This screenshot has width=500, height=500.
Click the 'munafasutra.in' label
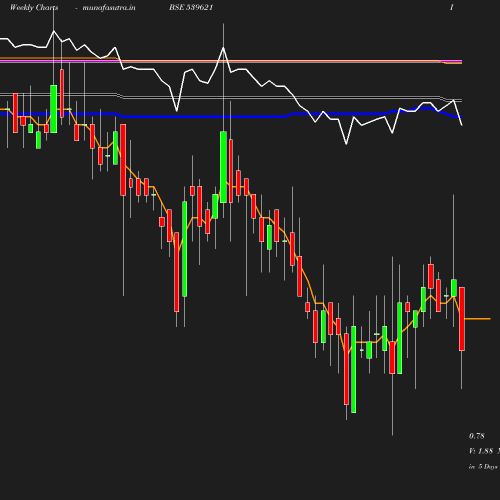point(109,7)
